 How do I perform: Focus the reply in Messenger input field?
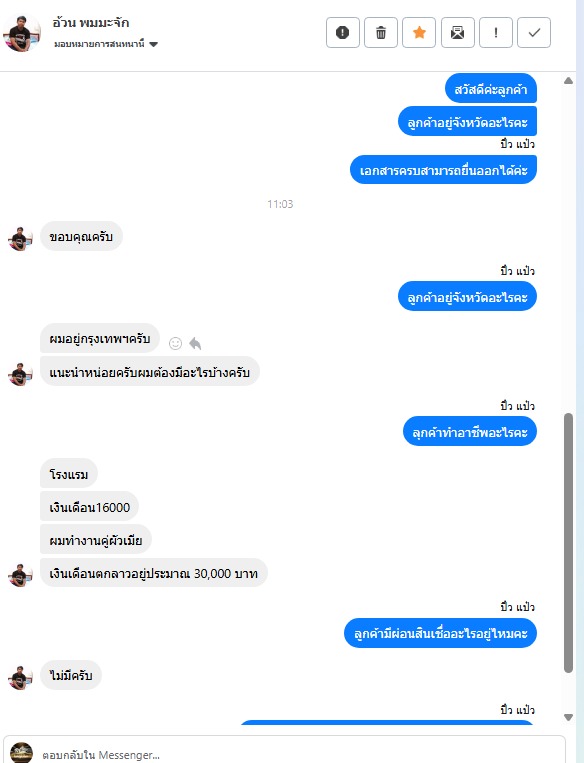pos(302,755)
